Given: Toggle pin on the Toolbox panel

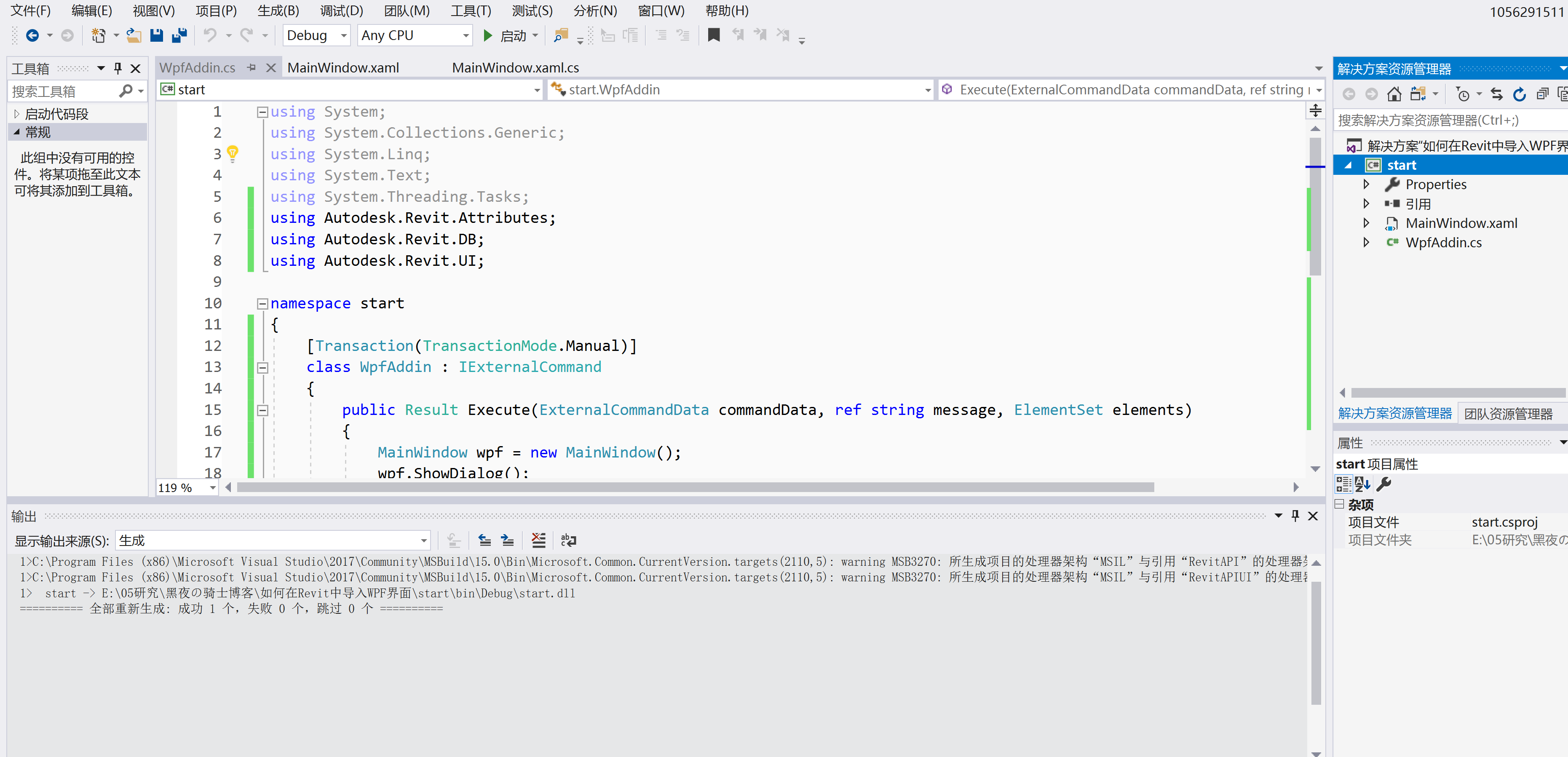Looking at the screenshot, I should [118, 68].
